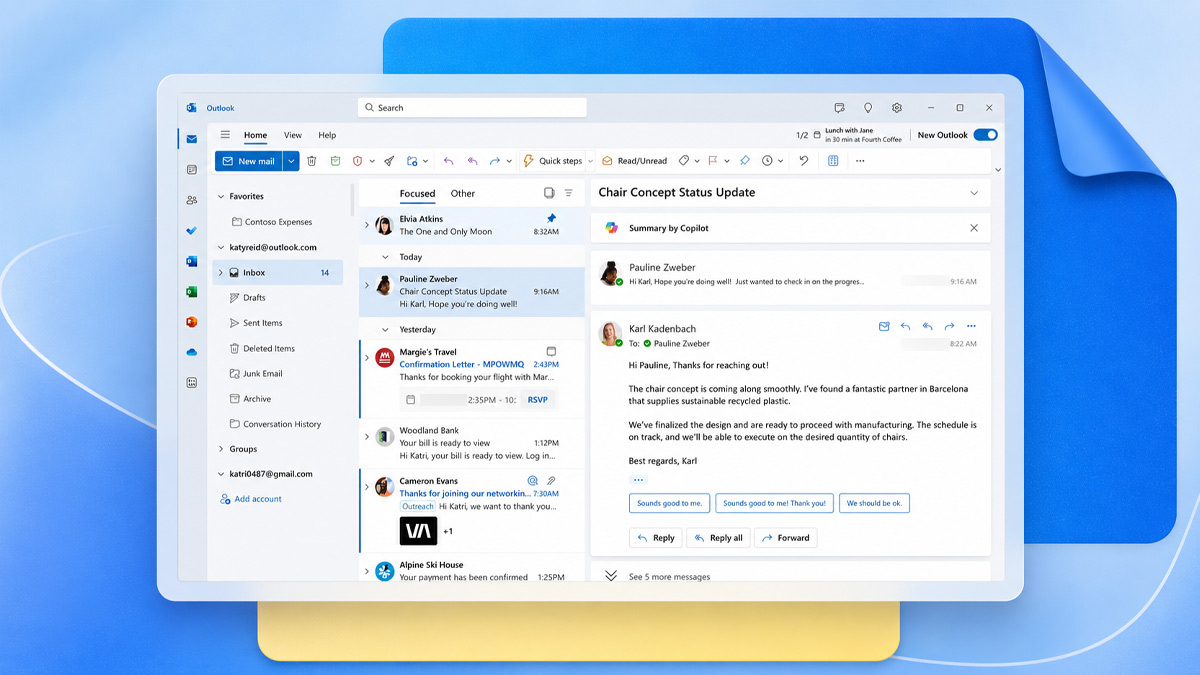The image size is (1200, 675).
Task: Open the Calendar module in the sidebar
Action: click(x=191, y=170)
